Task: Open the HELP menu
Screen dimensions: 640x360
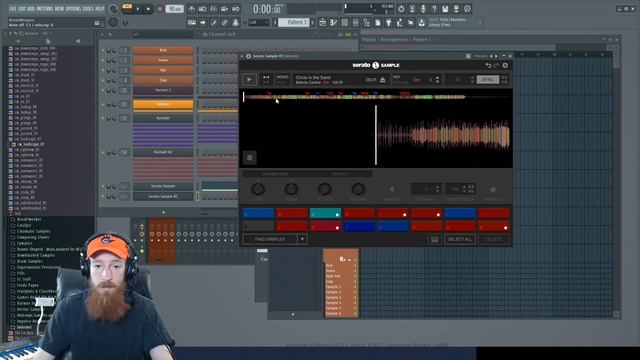Action: [100, 9]
